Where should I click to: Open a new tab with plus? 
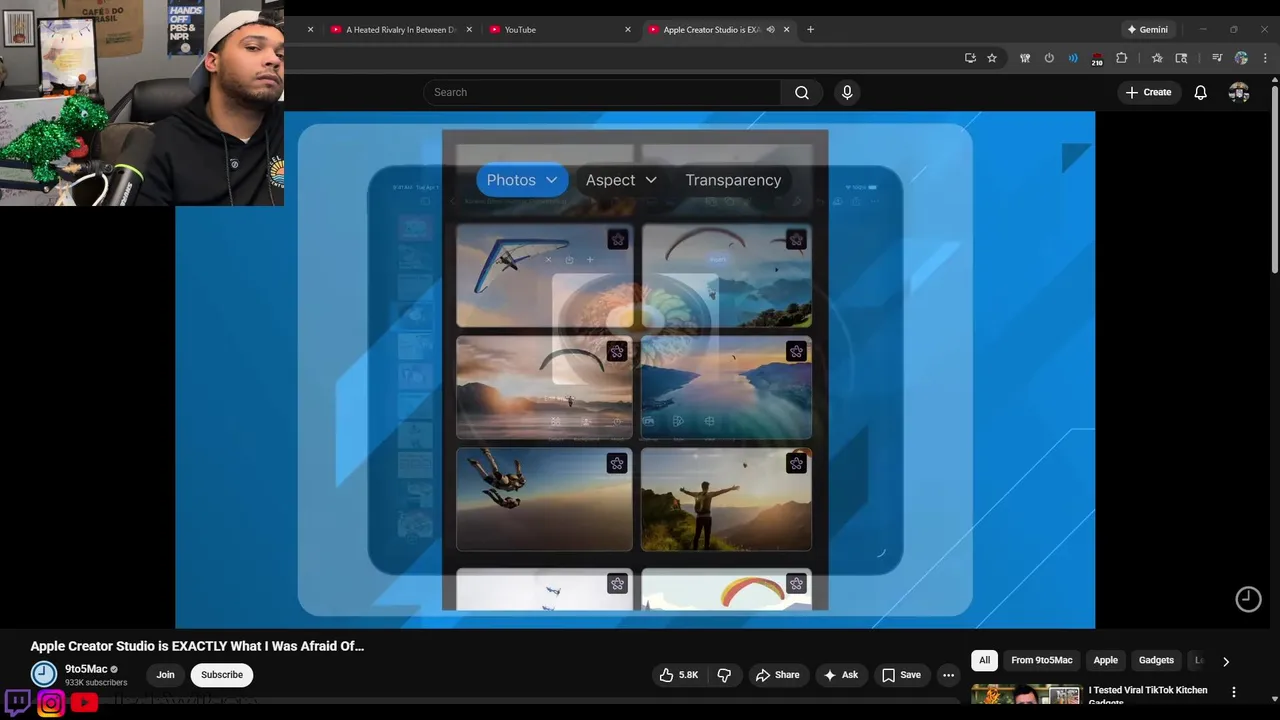coord(810,30)
